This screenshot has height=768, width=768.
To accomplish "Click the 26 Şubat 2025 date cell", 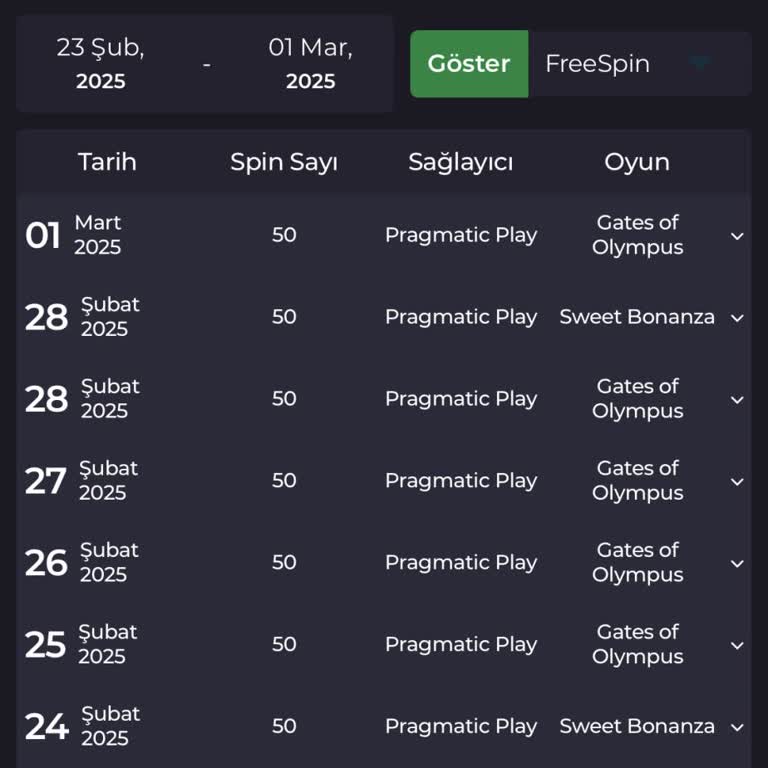I will click(x=82, y=563).
